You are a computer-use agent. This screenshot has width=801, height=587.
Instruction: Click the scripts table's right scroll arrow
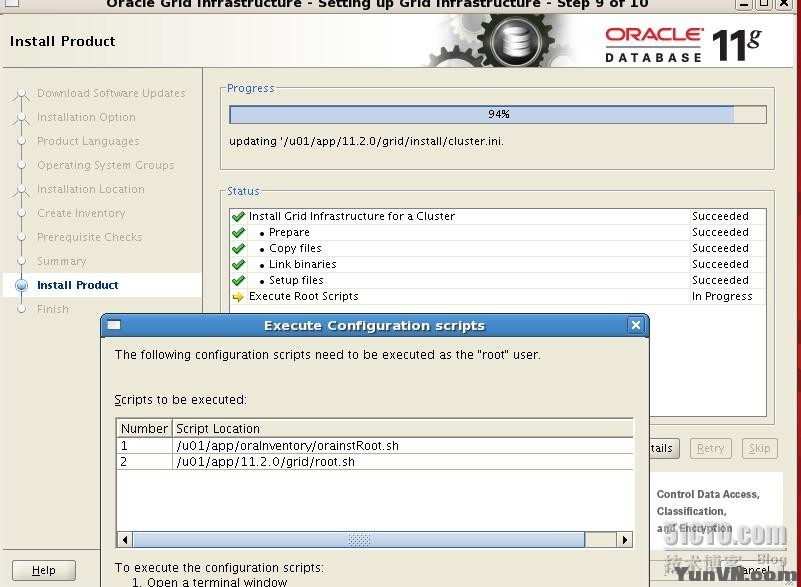pyautogui.click(x=625, y=539)
